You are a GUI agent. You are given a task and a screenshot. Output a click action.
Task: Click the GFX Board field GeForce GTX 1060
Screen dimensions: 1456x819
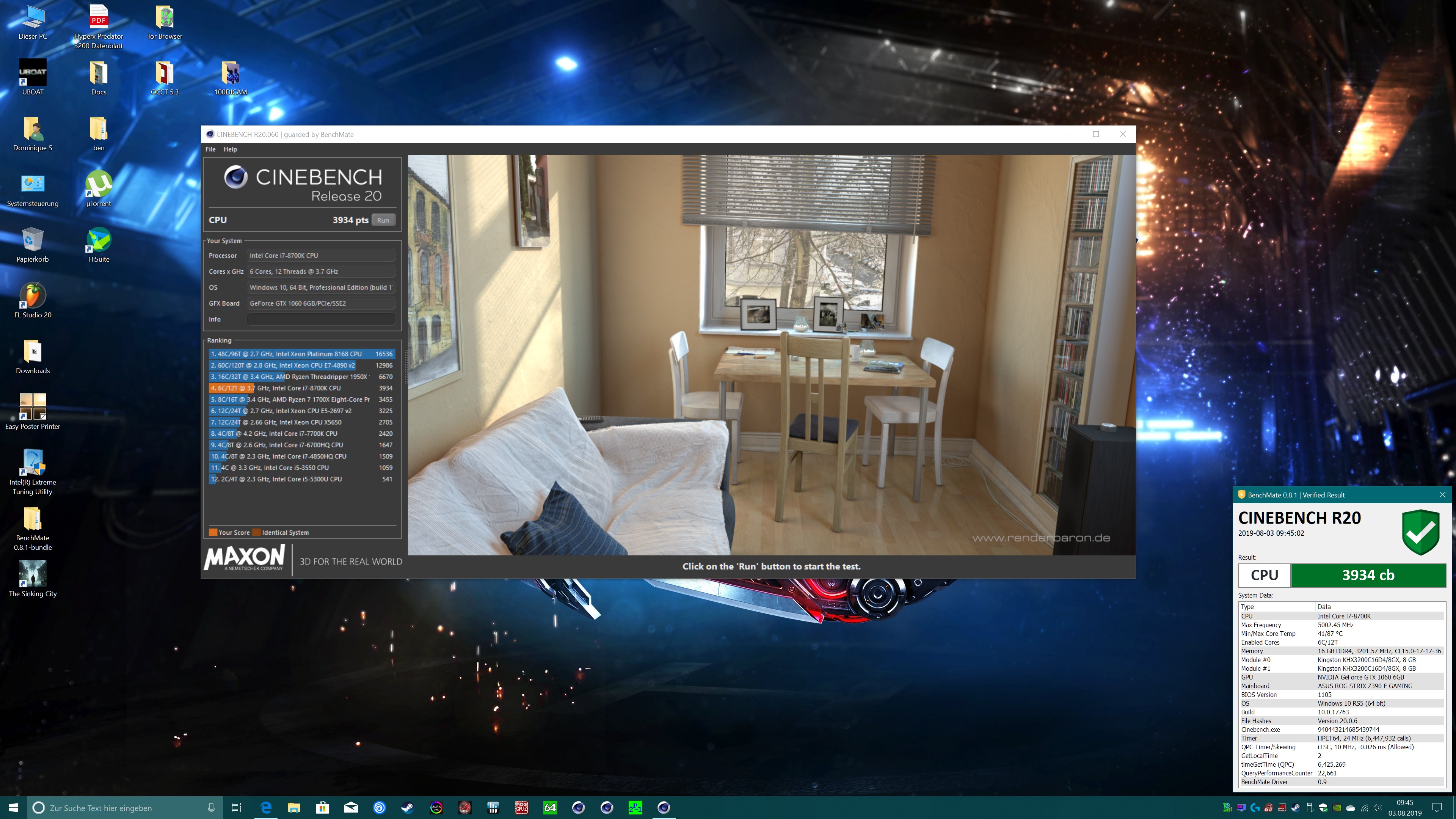(320, 303)
